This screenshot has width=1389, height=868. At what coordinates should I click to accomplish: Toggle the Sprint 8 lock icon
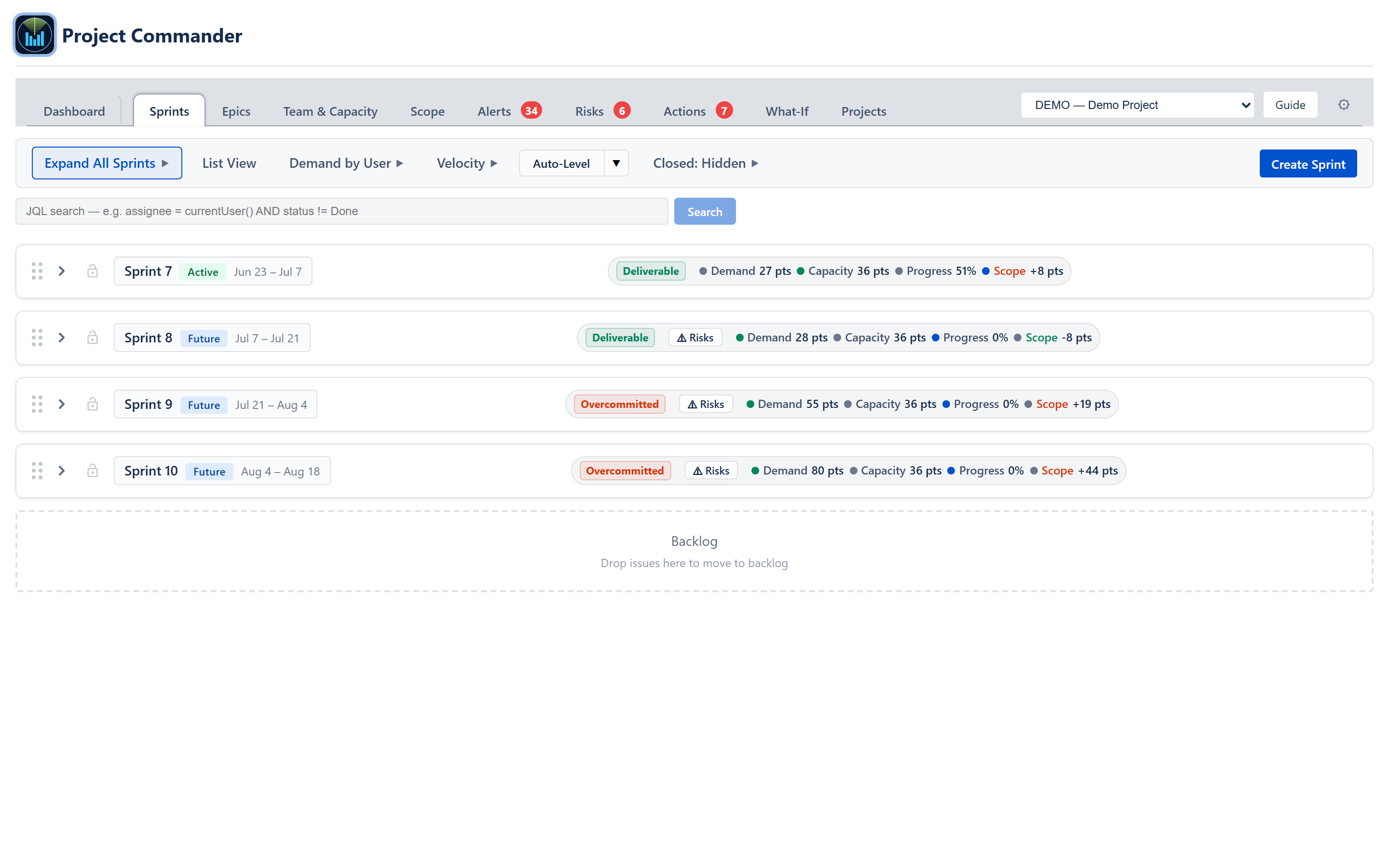93,338
